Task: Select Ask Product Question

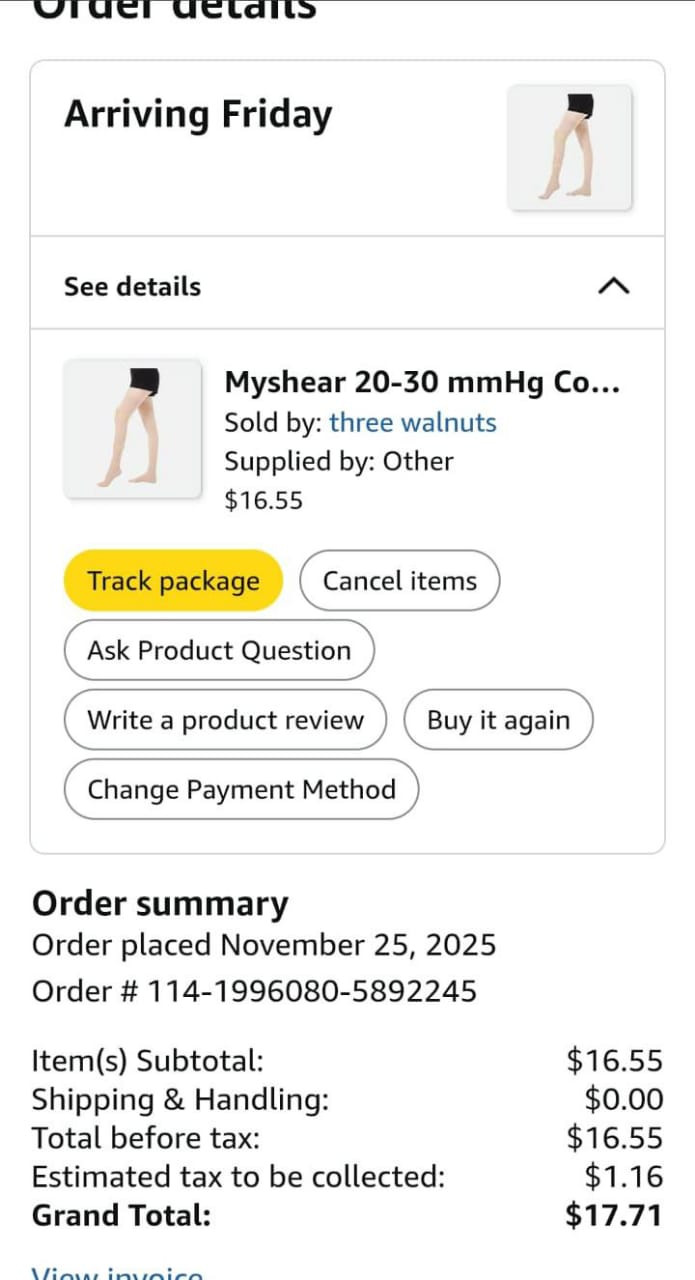Action: tap(219, 651)
